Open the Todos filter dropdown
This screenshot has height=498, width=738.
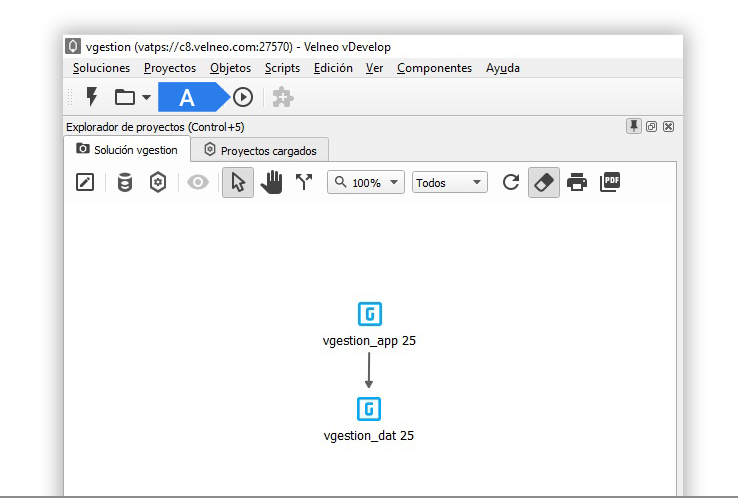click(x=449, y=182)
